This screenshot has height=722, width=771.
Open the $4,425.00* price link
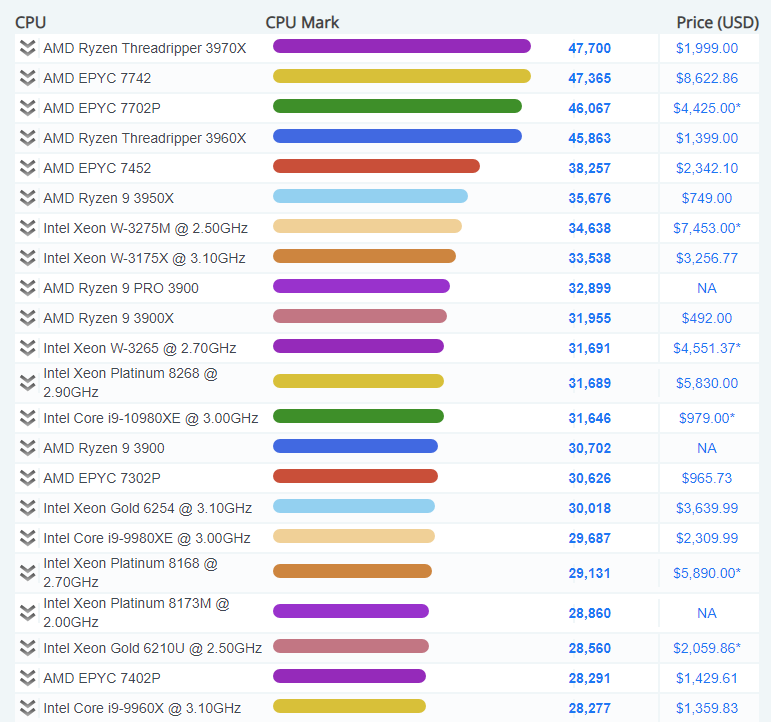click(x=707, y=108)
